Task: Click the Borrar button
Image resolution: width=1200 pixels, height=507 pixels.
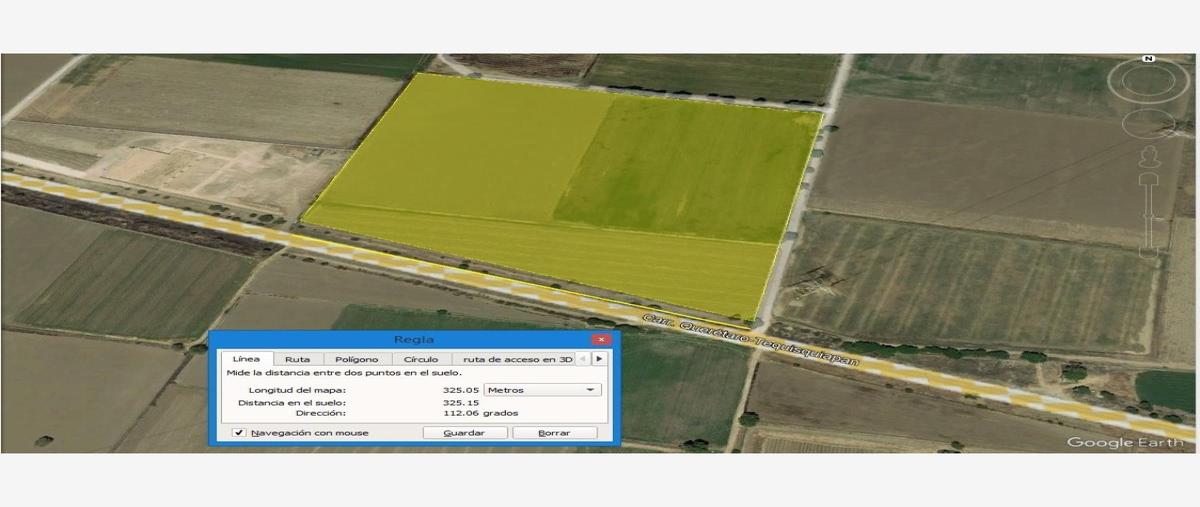Action: tap(554, 433)
